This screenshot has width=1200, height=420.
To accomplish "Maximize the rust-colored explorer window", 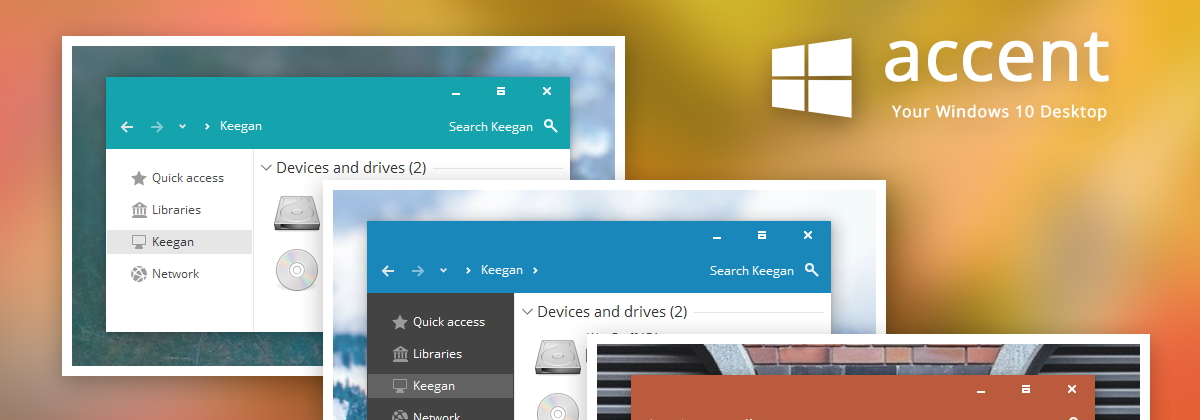I will (1026, 389).
